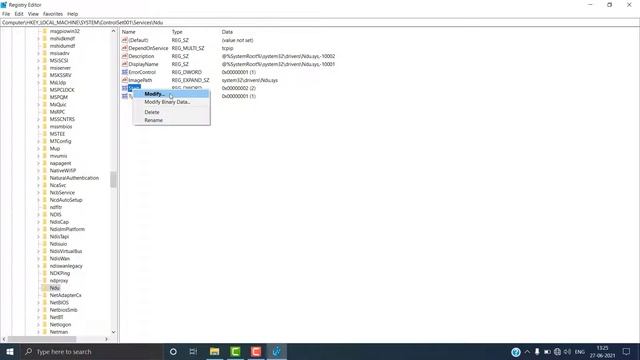640x360 pixels.
Task: Click folder icon of the Ndu key
Action: click(45, 288)
